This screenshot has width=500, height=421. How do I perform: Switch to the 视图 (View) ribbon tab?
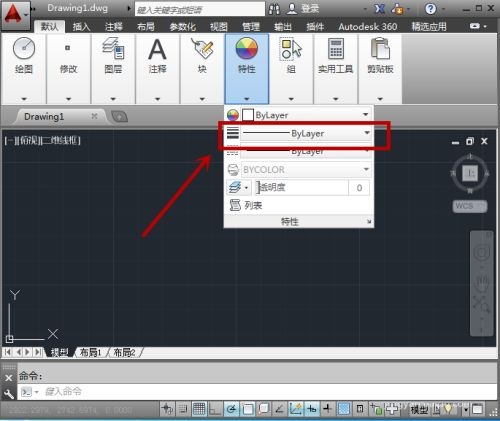219,27
